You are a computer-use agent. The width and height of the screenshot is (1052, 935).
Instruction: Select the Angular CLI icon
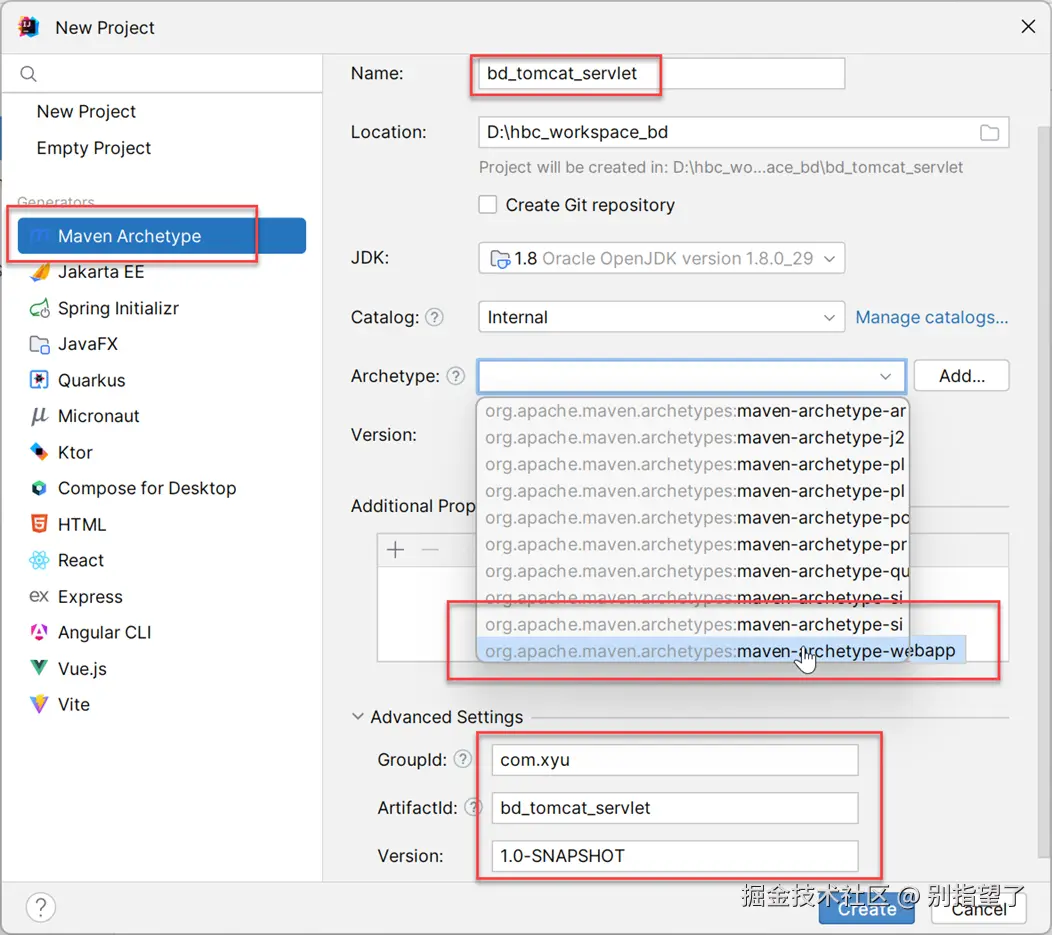tap(40, 632)
